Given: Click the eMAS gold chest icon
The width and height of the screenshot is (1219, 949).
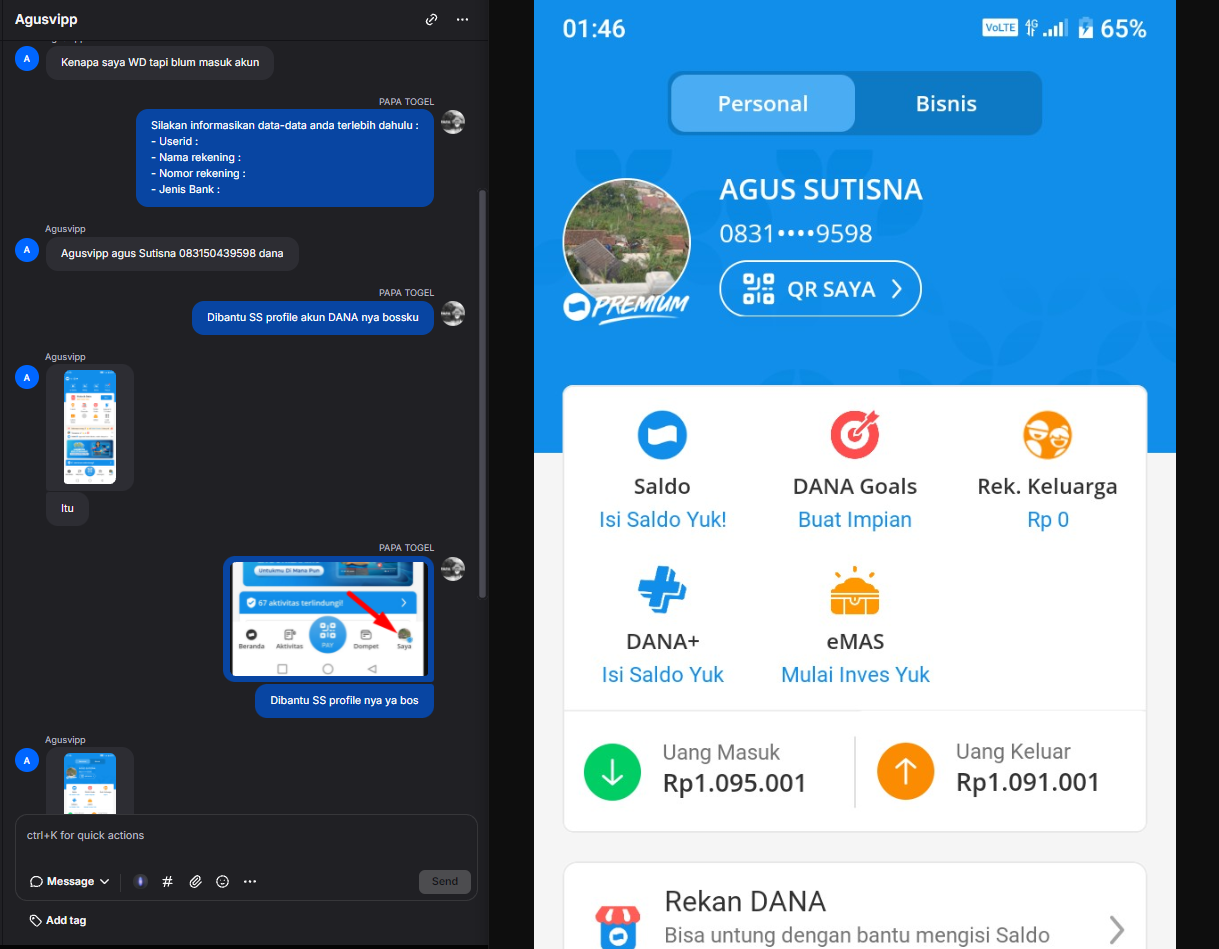Looking at the screenshot, I should 855,590.
